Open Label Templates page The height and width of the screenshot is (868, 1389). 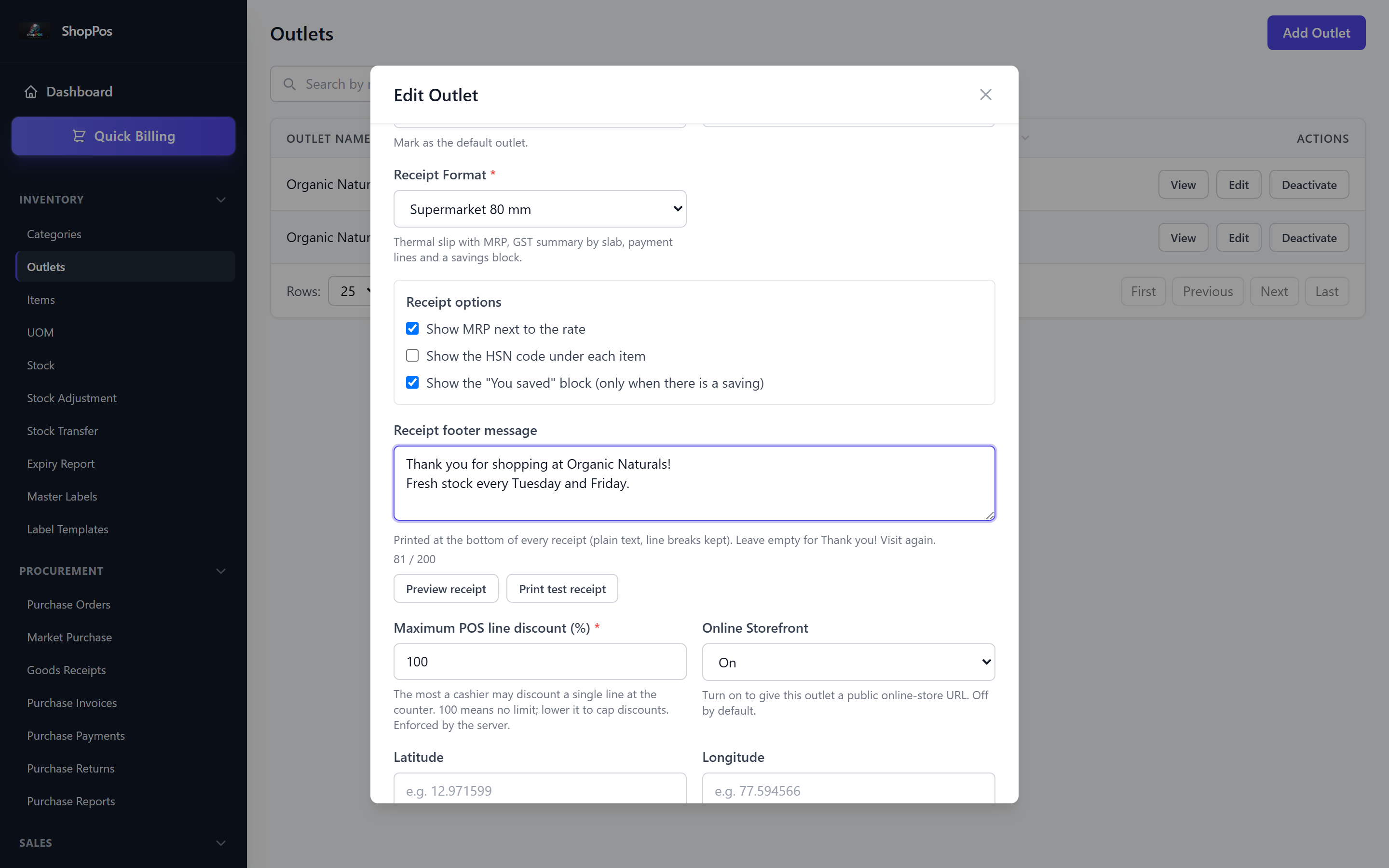point(125,529)
